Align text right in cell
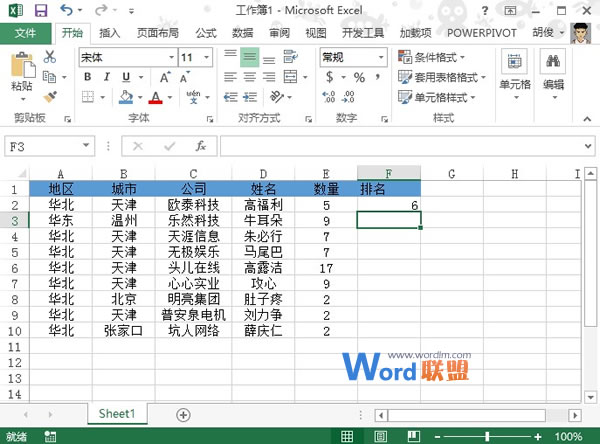 pyautogui.click(x=269, y=77)
